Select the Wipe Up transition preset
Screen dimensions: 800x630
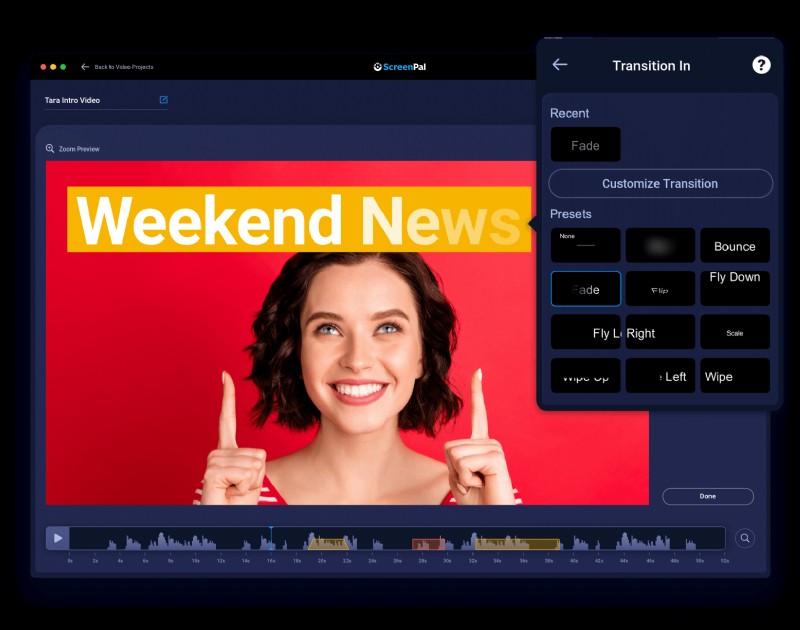tap(585, 376)
